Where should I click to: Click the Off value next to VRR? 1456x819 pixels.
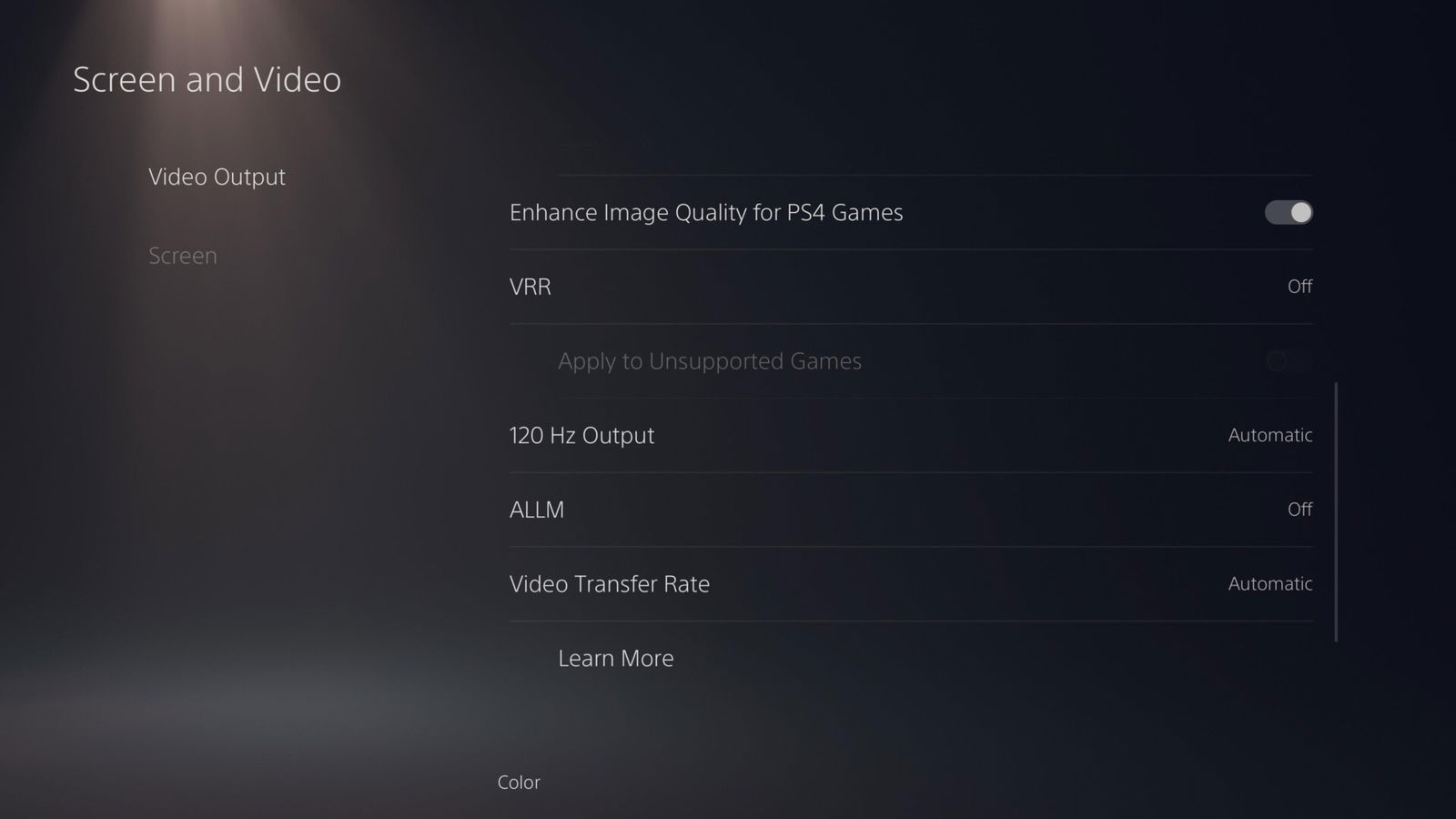1299,287
